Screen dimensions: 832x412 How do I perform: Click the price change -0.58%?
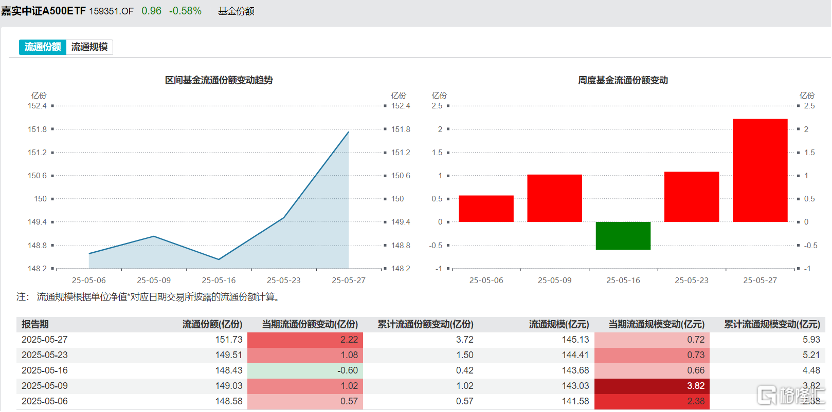coord(185,11)
